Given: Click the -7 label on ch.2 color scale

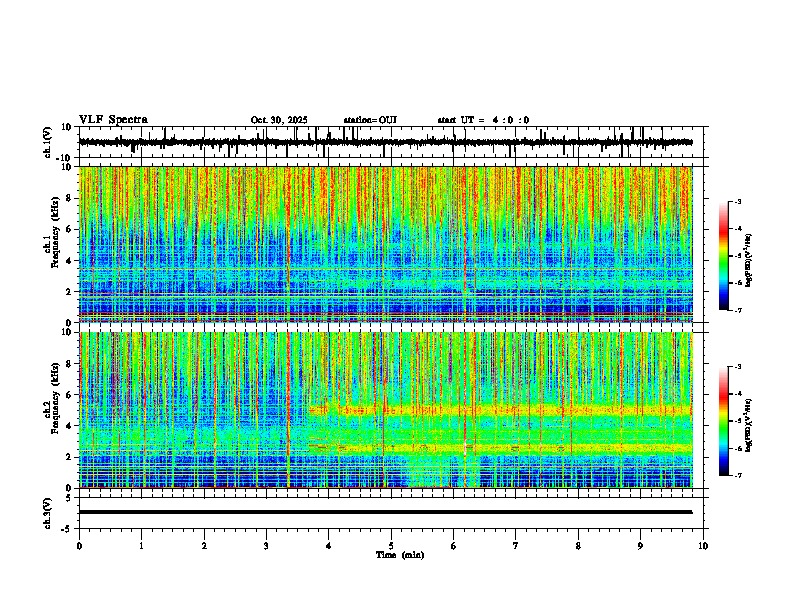Looking at the screenshot, I should coord(737,475).
